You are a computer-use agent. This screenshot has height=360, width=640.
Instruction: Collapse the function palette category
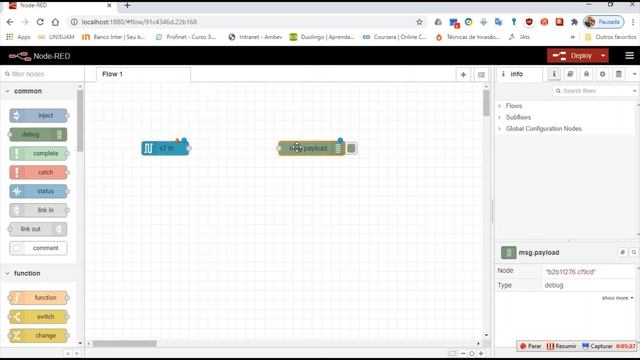pyautogui.click(x=27, y=273)
